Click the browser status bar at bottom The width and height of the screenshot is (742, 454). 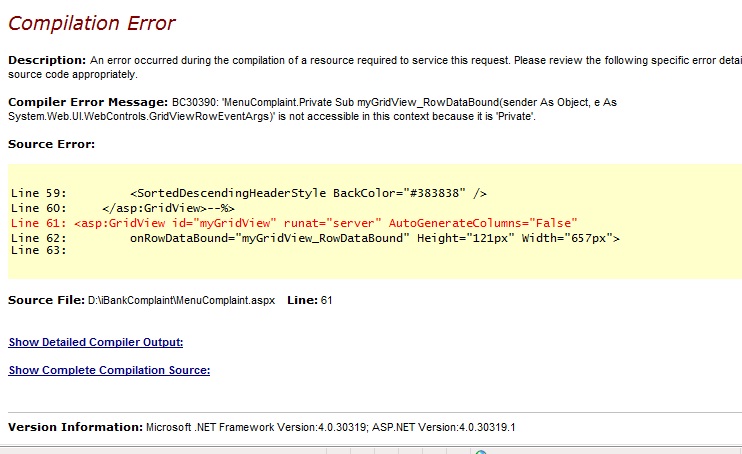(x=371, y=450)
